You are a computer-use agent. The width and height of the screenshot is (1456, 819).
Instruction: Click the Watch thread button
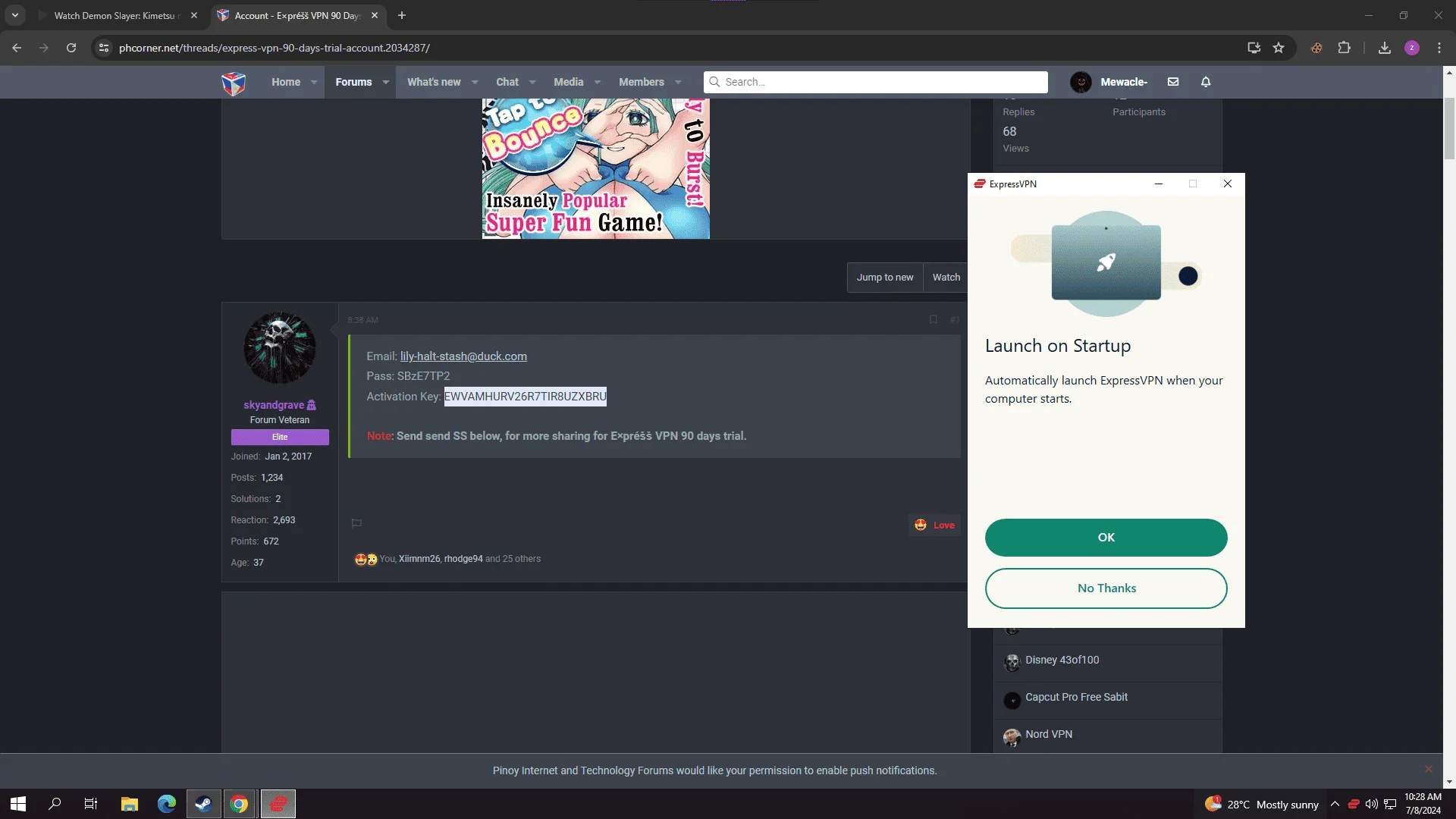tap(946, 278)
